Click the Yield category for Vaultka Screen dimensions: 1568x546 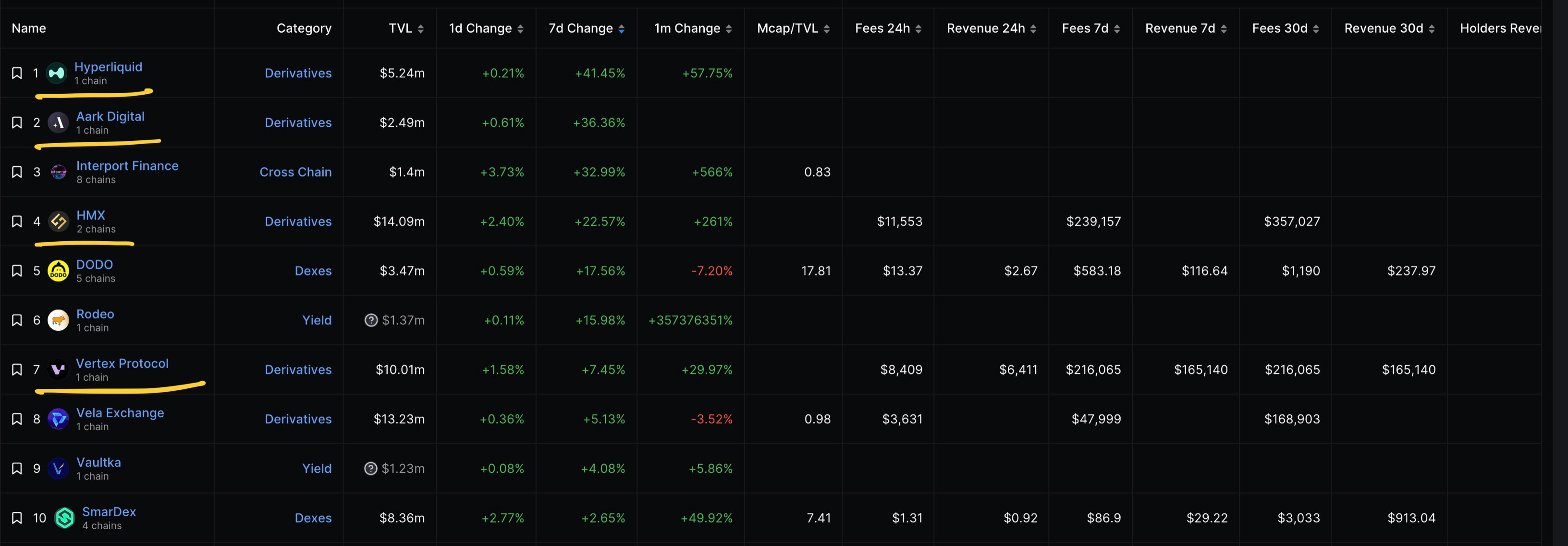tap(317, 469)
